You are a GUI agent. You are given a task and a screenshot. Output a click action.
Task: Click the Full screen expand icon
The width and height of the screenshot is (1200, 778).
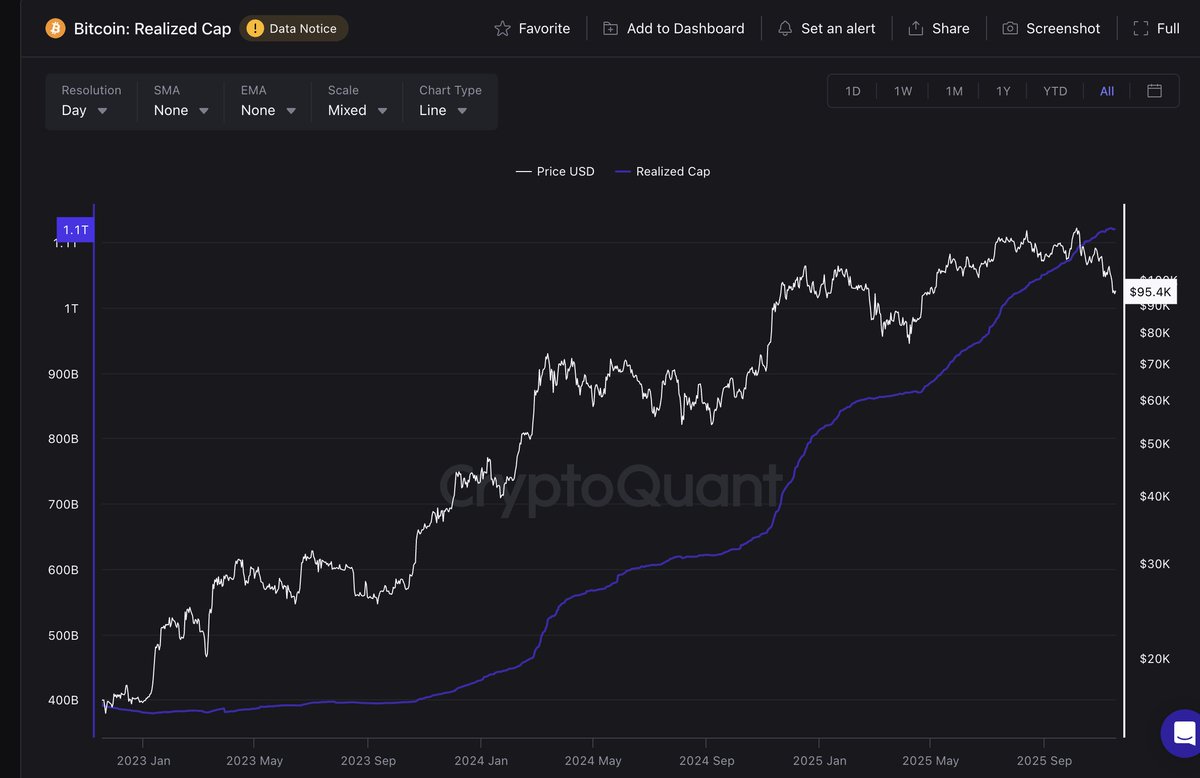pos(1140,28)
